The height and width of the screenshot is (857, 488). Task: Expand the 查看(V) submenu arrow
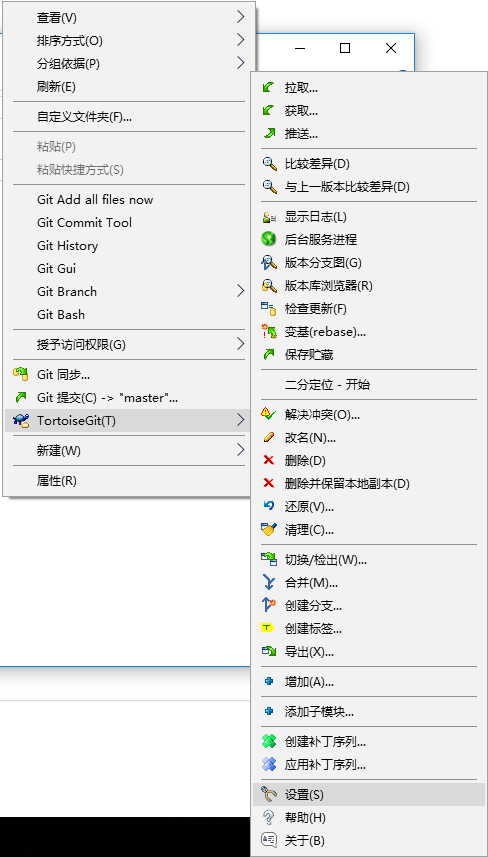coord(241,17)
